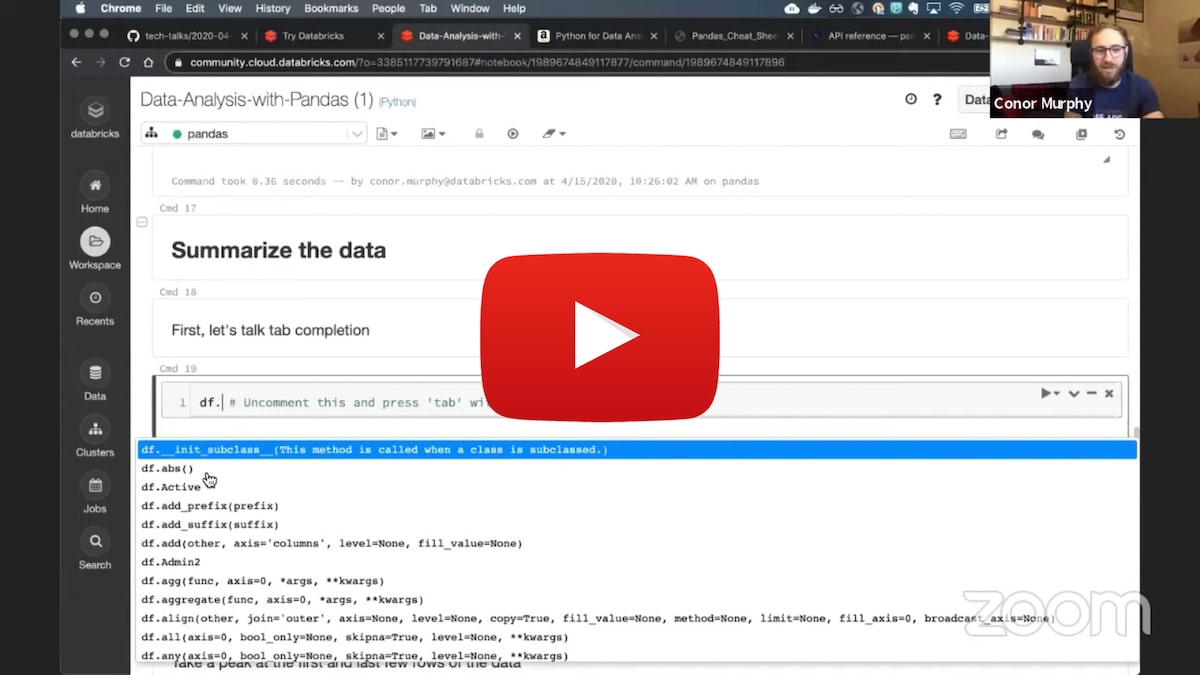Open the Chrome File menu
This screenshot has height=675, width=1200.
coord(163,8)
